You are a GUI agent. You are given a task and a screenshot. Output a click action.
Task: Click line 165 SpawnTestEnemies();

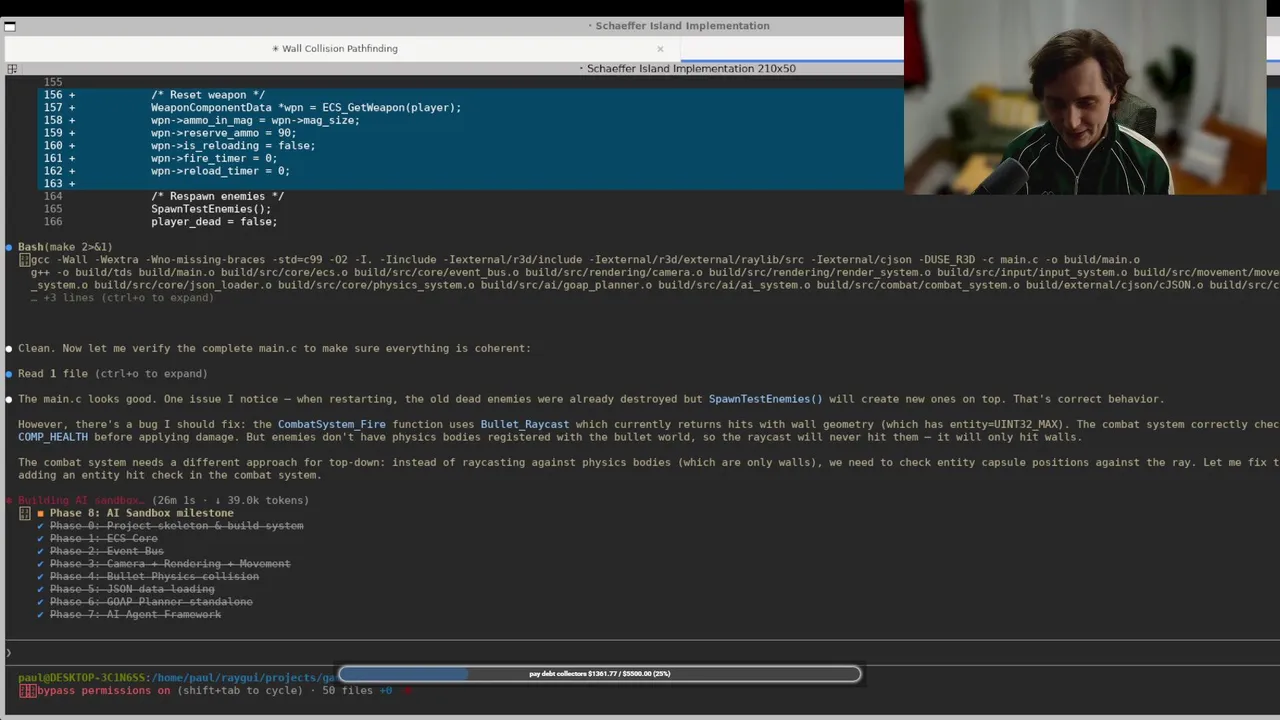(x=211, y=209)
